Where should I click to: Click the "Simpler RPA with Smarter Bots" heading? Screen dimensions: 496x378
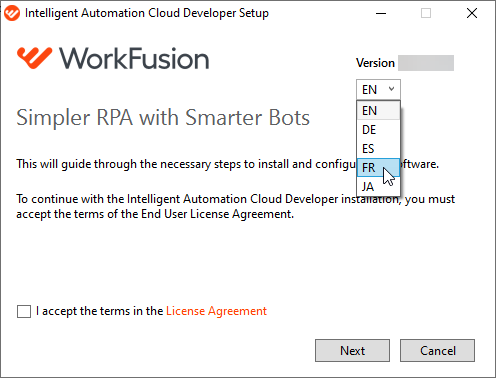pos(163,118)
